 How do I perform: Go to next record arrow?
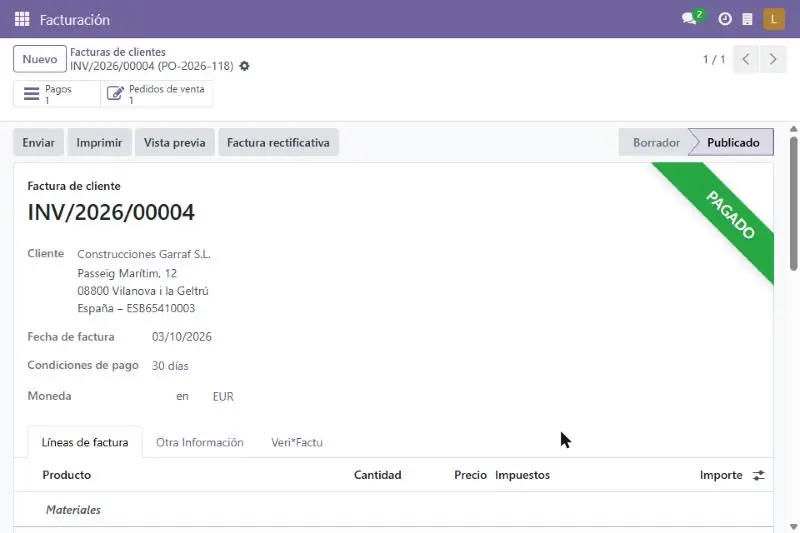pyautogui.click(x=772, y=59)
